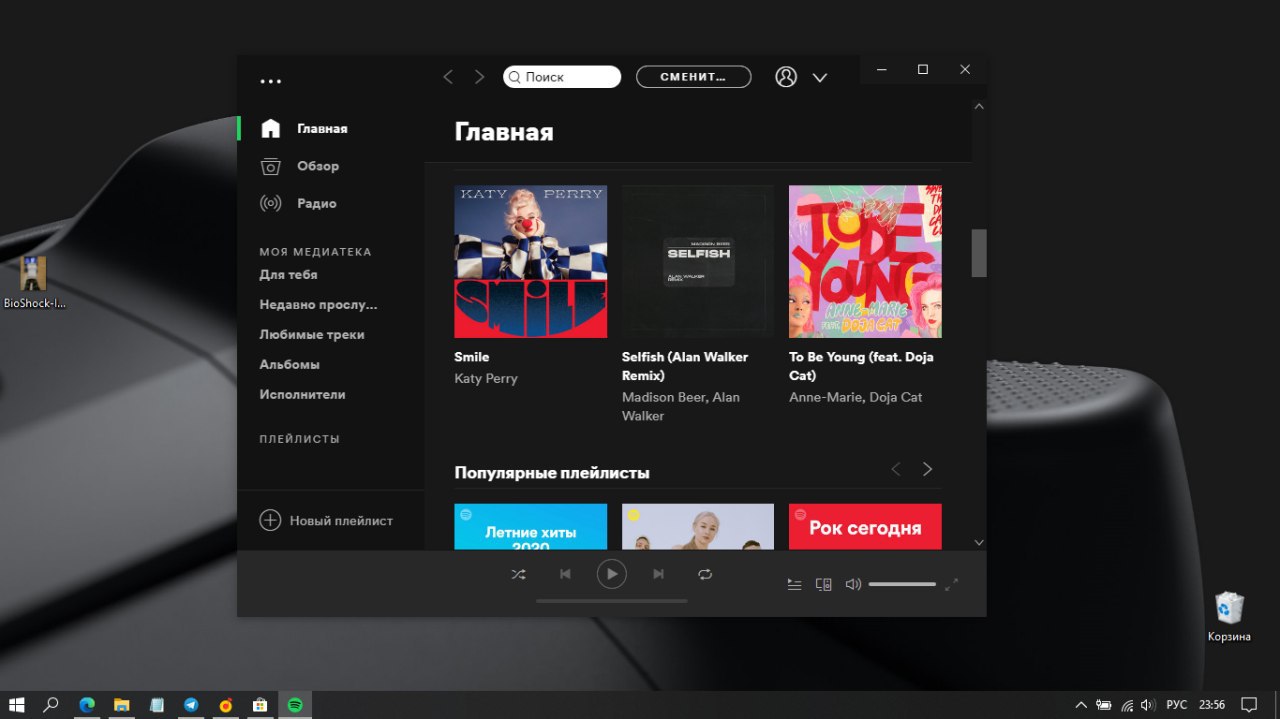Click the Katy Perry artist link
The width and height of the screenshot is (1280, 719).
click(486, 379)
